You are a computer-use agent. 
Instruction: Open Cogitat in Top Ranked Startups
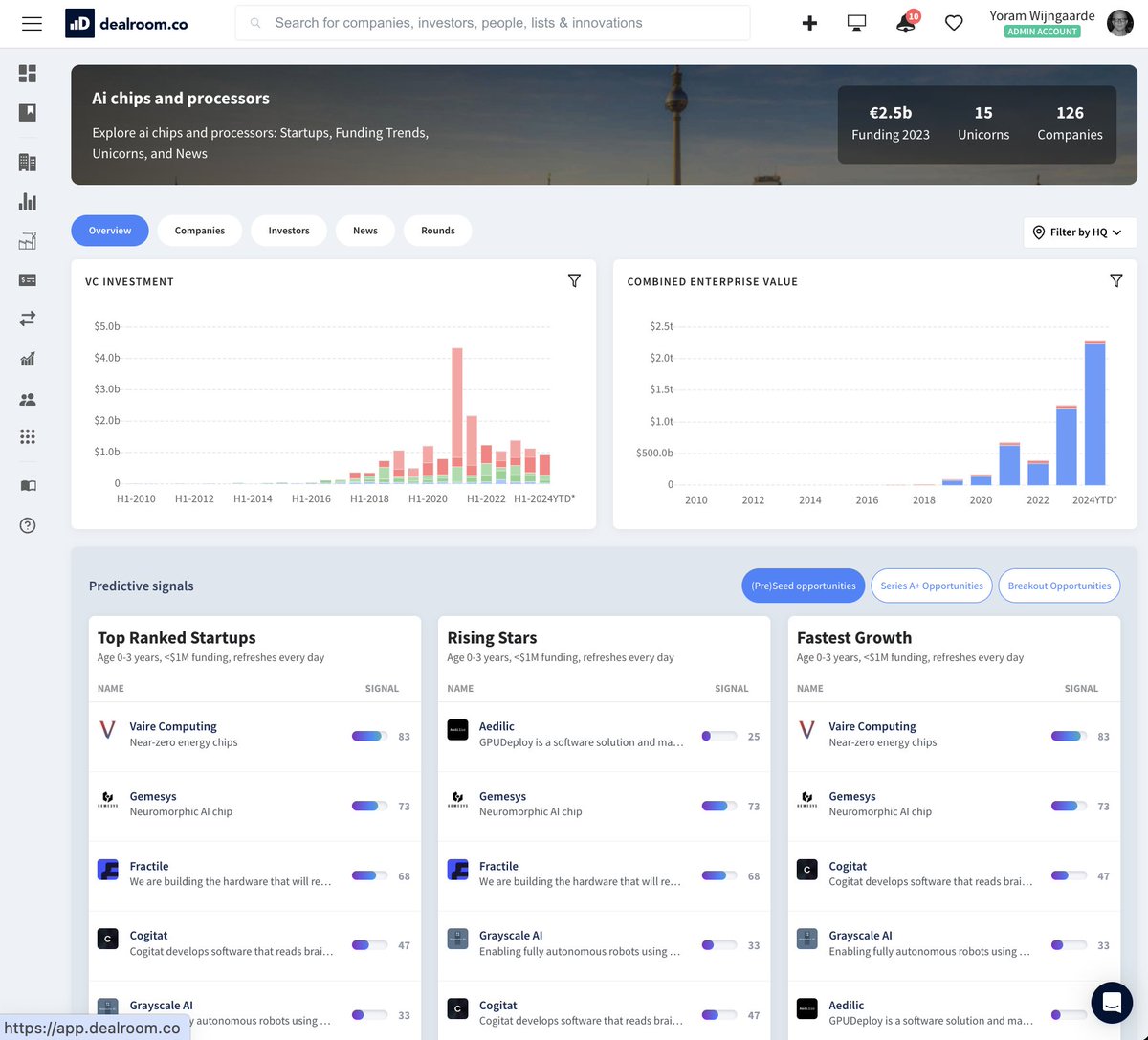(x=148, y=936)
